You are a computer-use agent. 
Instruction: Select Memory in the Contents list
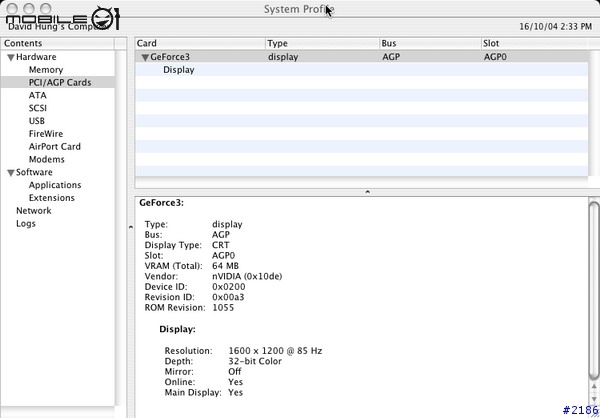46,70
